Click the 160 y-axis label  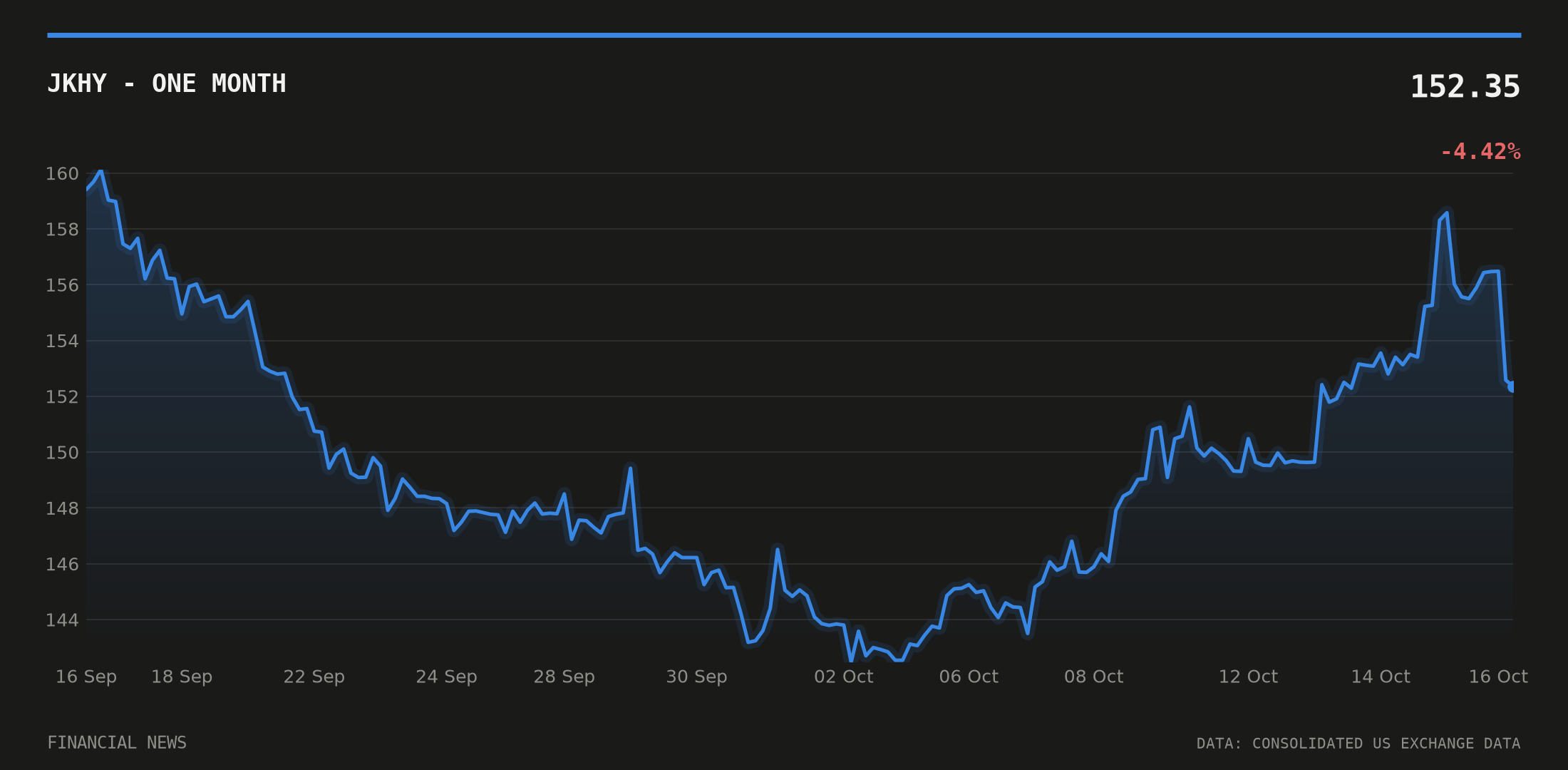tap(62, 174)
